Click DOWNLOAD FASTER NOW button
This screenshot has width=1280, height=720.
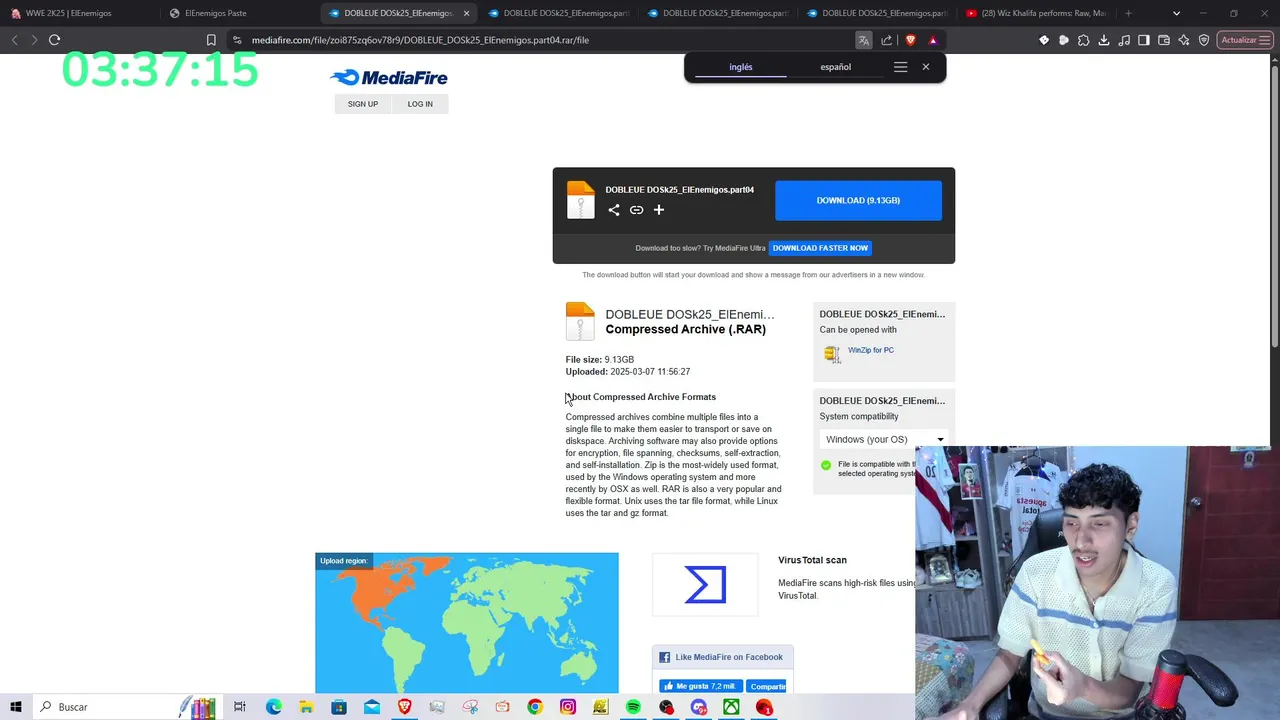tap(820, 248)
